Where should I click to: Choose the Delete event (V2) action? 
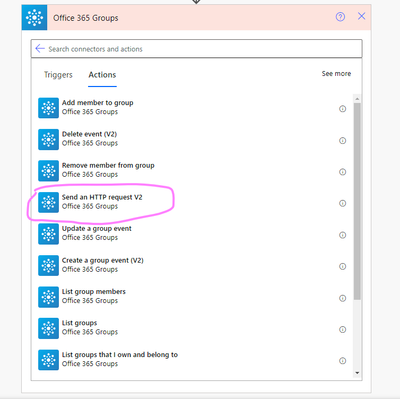click(x=192, y=139)
